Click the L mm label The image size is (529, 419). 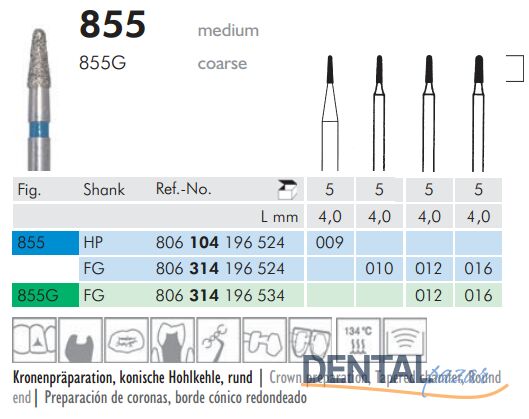click(280, 217)
